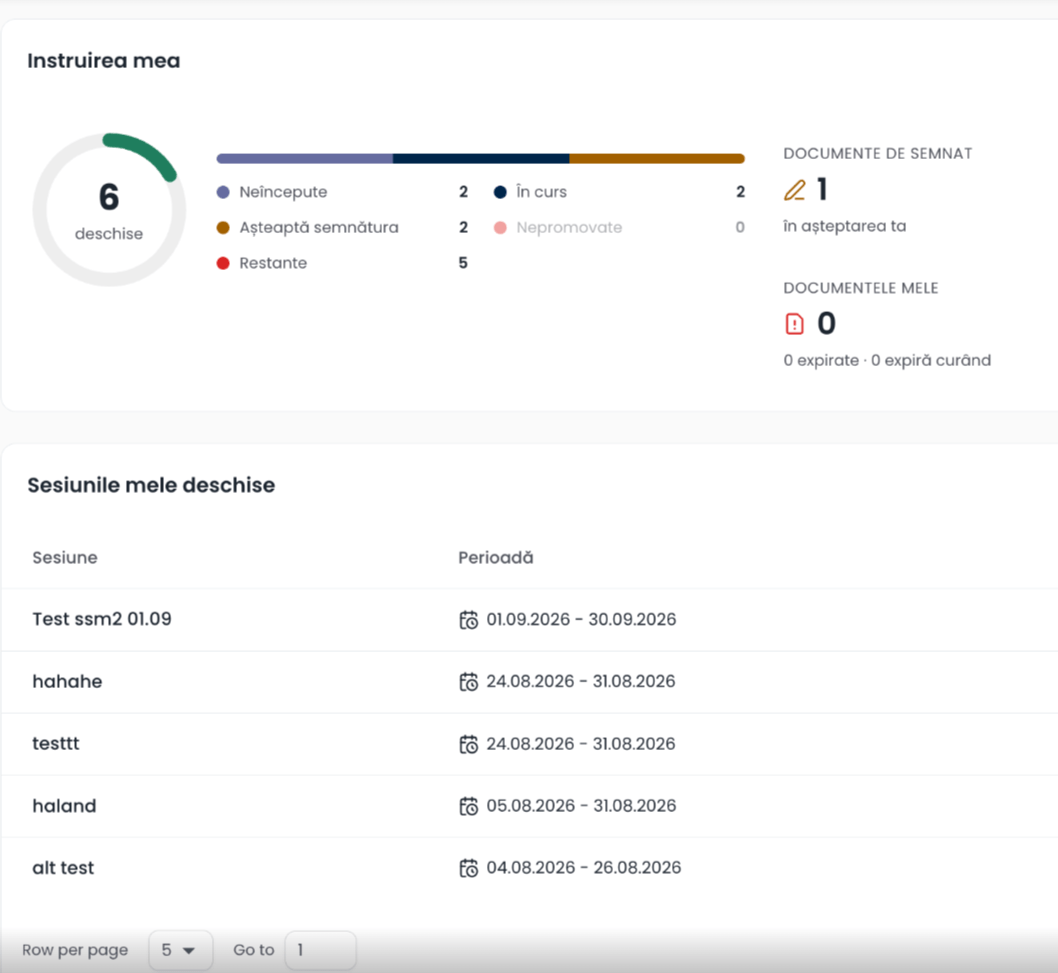Click the în așteptarea ta text
The image size is (1058, 973).
(x=845, y=226)
